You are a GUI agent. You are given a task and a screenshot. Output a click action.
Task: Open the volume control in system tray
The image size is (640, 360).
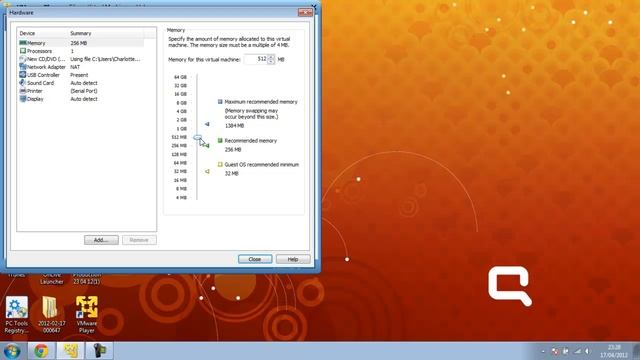pos(588,351)
